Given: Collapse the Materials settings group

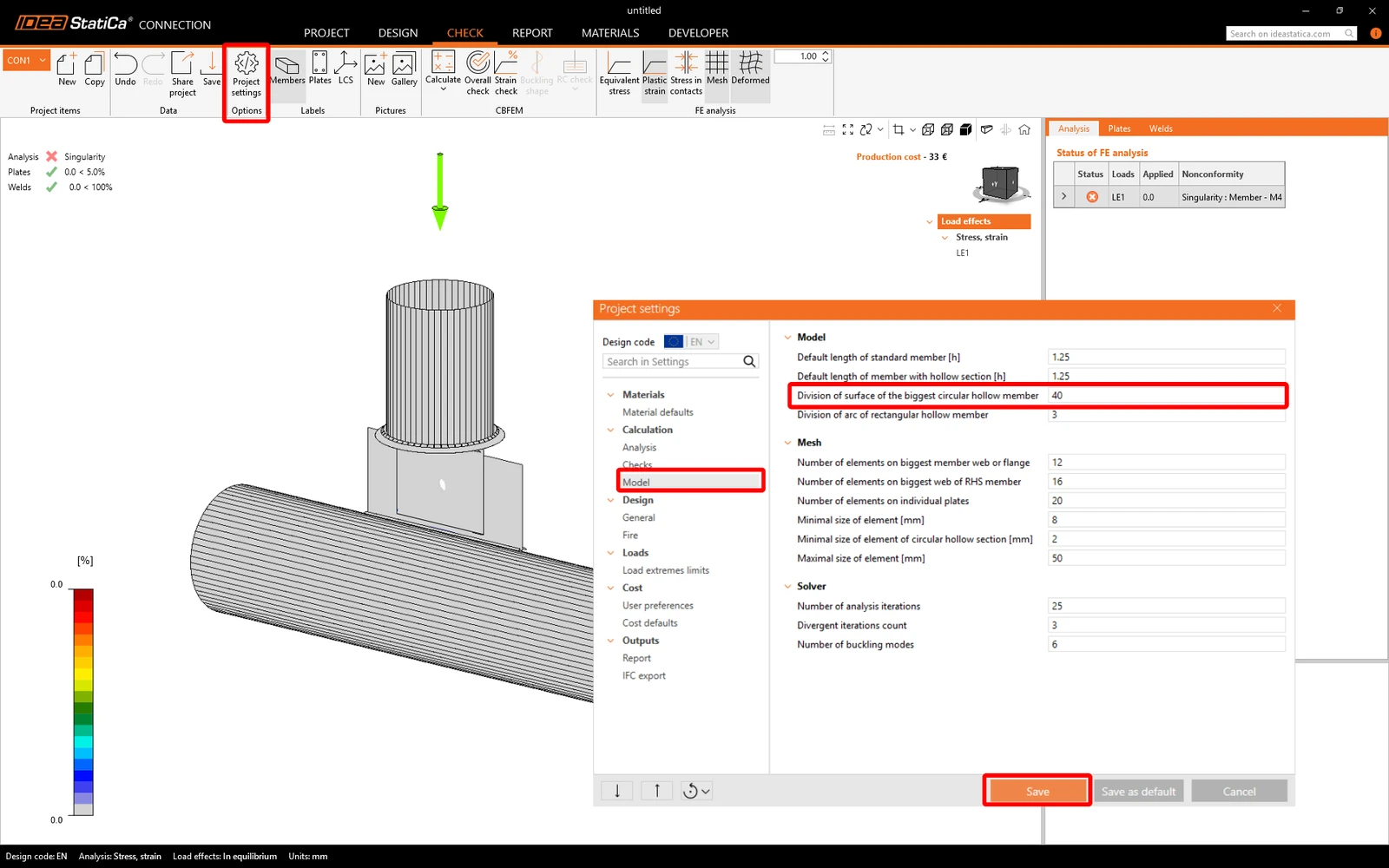Looking at the screenshot, I should [610, 395].
